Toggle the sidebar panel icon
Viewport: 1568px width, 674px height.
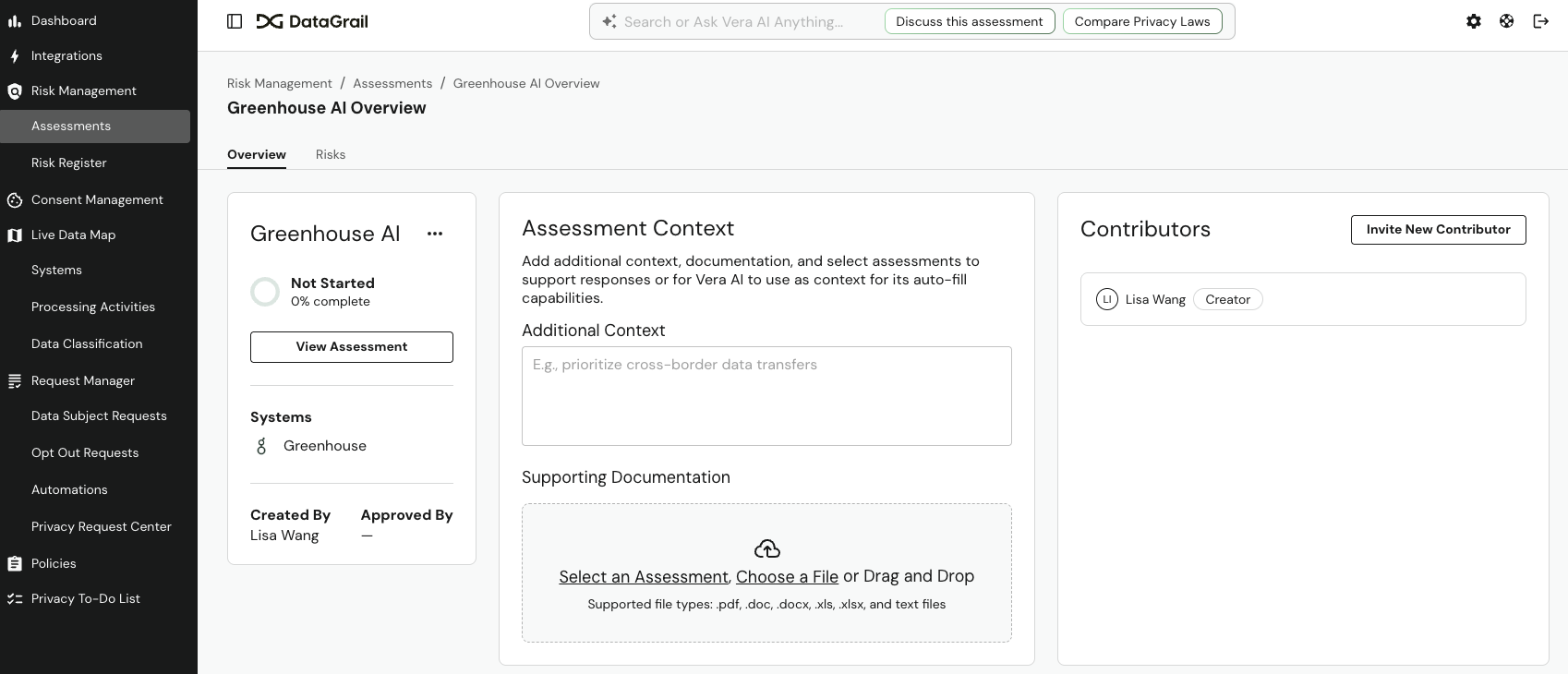pos(235,21)
